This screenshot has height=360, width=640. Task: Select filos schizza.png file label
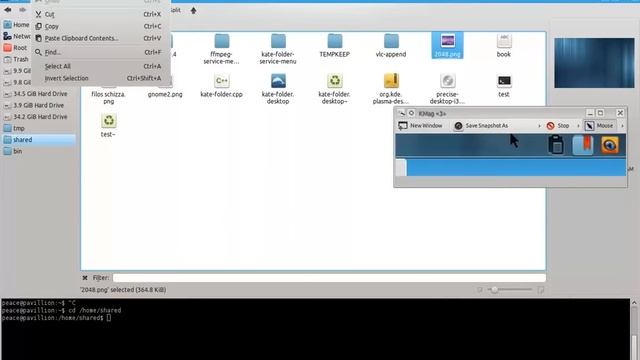108,98
